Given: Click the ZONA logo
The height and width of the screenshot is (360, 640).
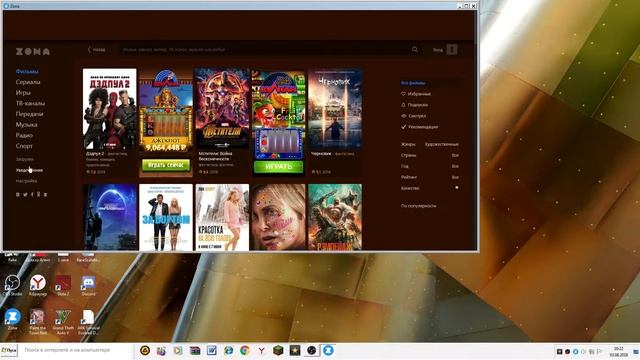Looking at the screenshot, I should (33, 51).
